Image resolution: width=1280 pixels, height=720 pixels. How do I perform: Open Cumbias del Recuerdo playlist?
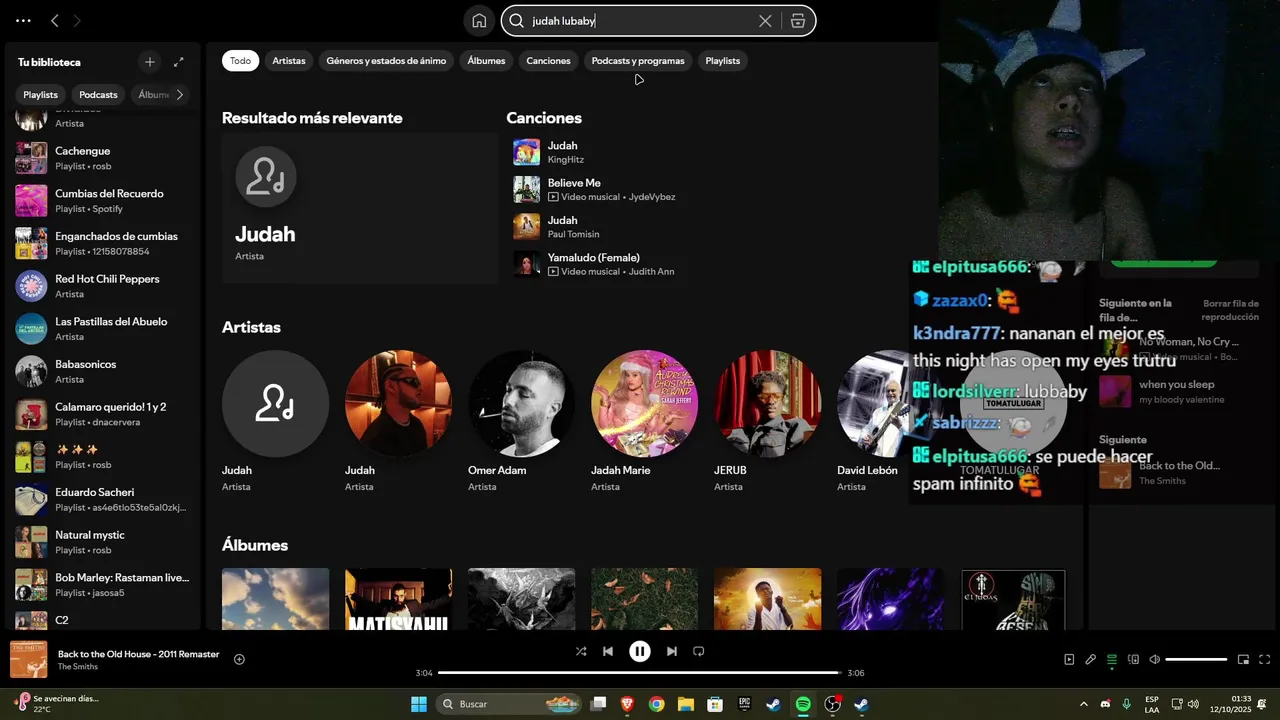point(103,200)
